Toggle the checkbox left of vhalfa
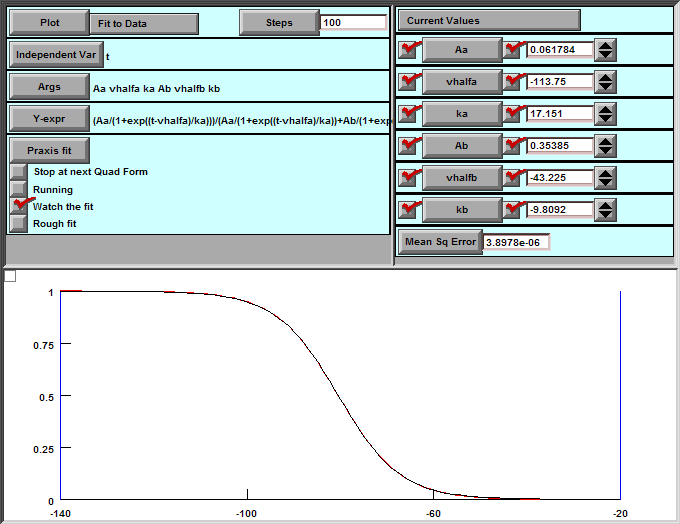Viewport: 680px width, 524px height. (x=408, y=82)
